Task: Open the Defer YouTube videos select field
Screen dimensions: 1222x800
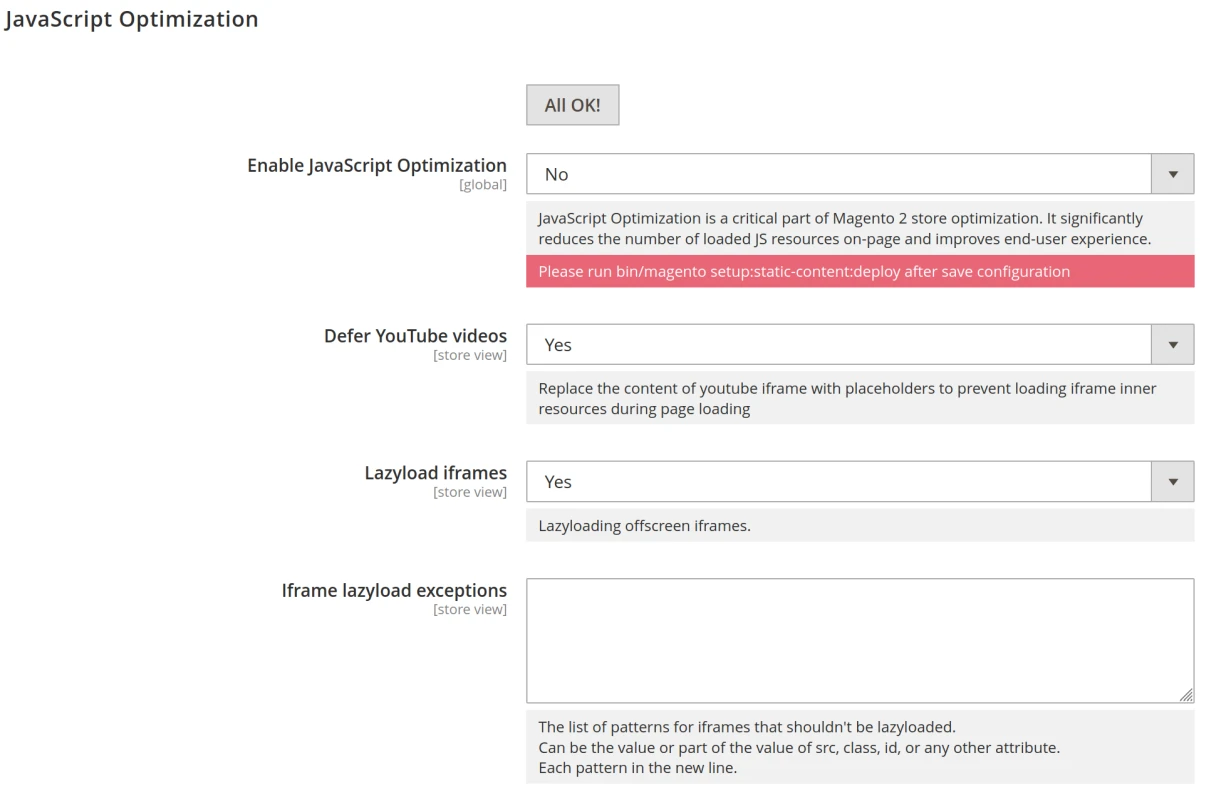Action: pos(840,345)
